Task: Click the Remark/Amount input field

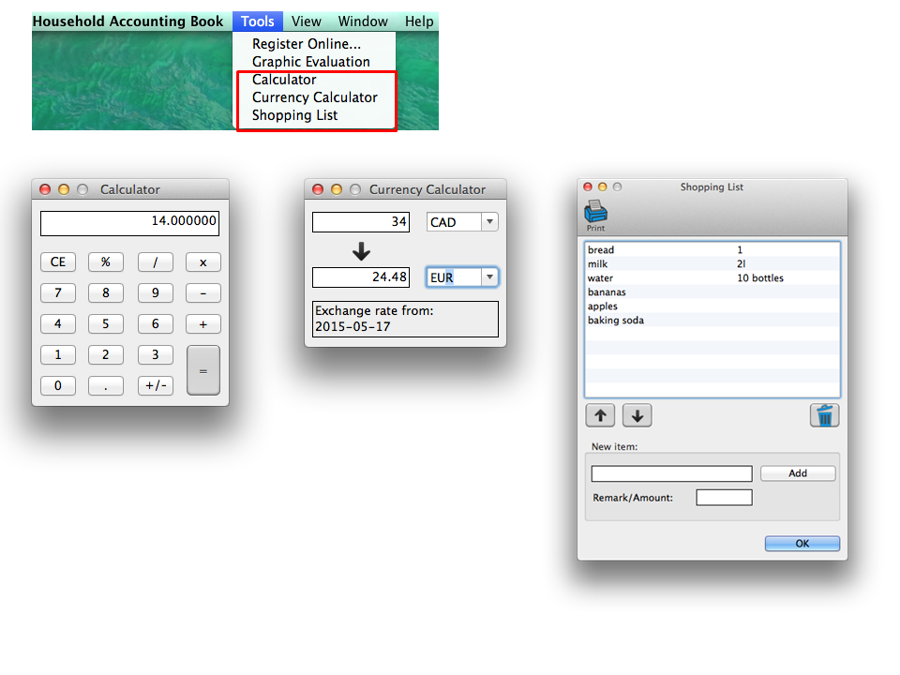Action: [x=724, y=497]
